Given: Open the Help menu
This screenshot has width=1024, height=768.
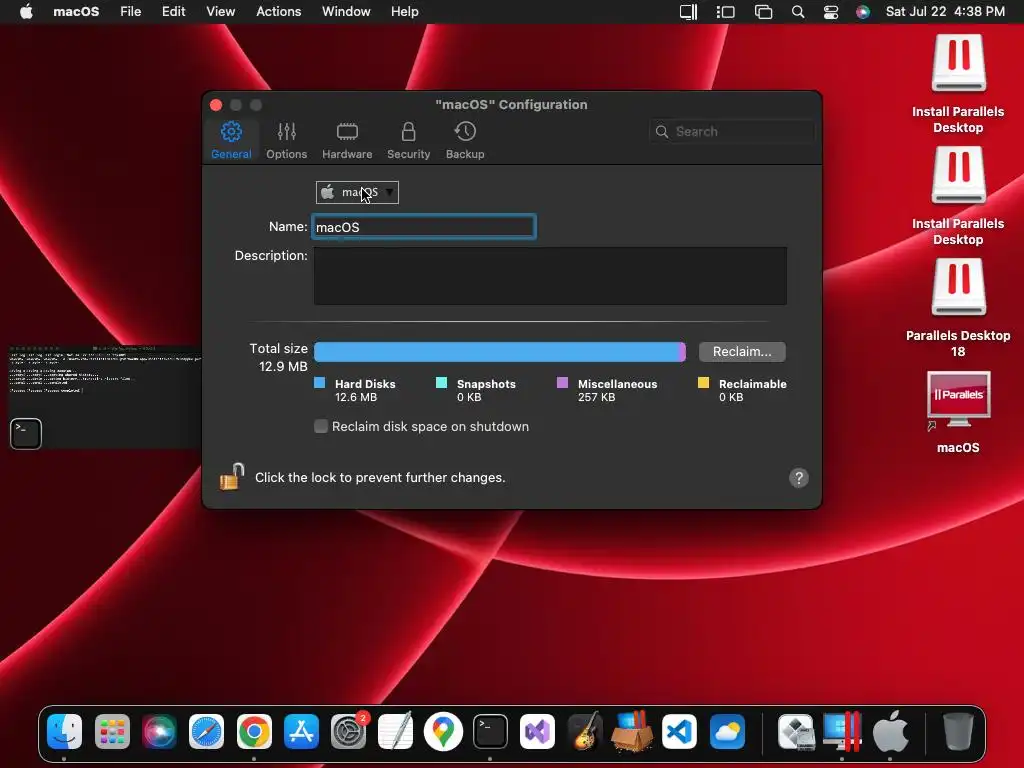Looking at the screenshot, I should (x=405, y=12).
